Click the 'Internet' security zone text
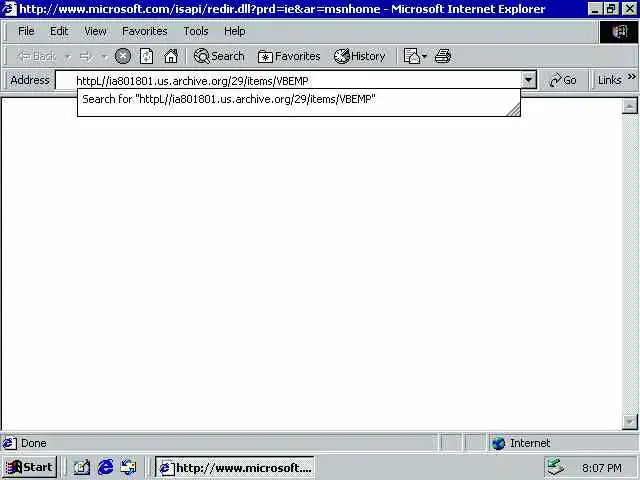This screenshot has width=640, height=480. 530,443
